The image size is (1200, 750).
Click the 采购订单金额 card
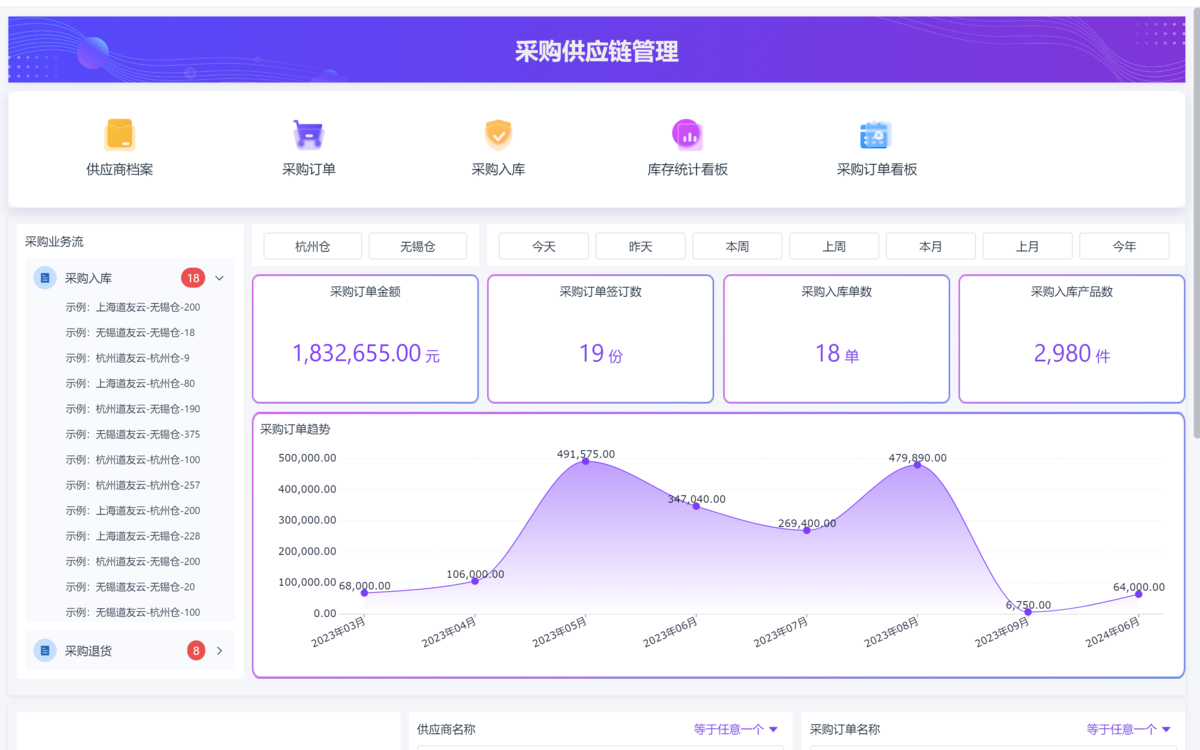point(365,339)
